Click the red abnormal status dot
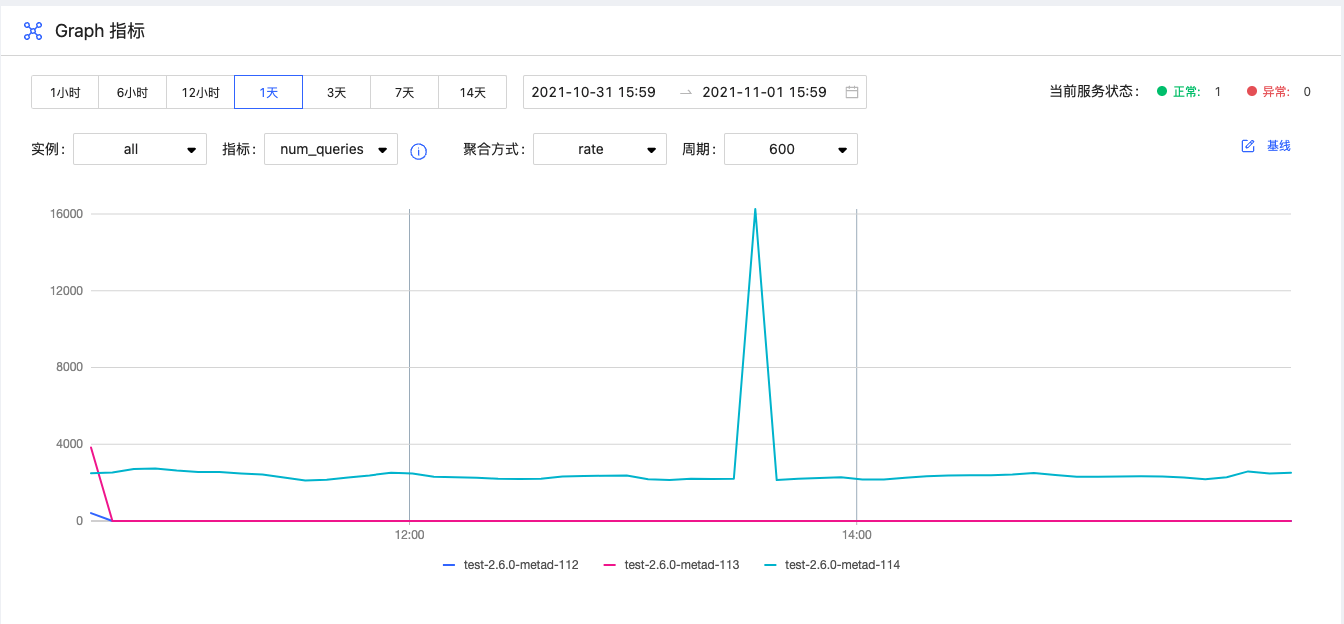The width and height of the screenshot is (1344, 624). pos(1251,91)
